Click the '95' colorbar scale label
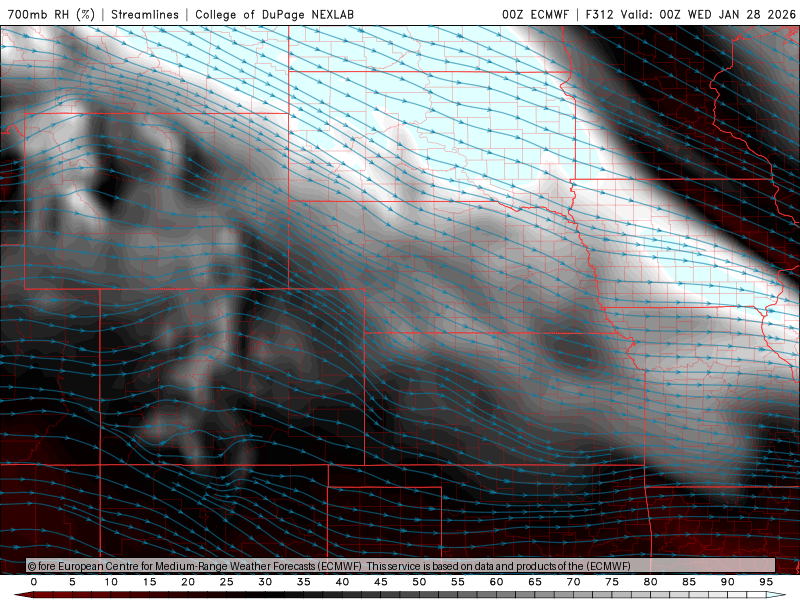Screen dimensions: 800x600 click(x=766, y=582)
